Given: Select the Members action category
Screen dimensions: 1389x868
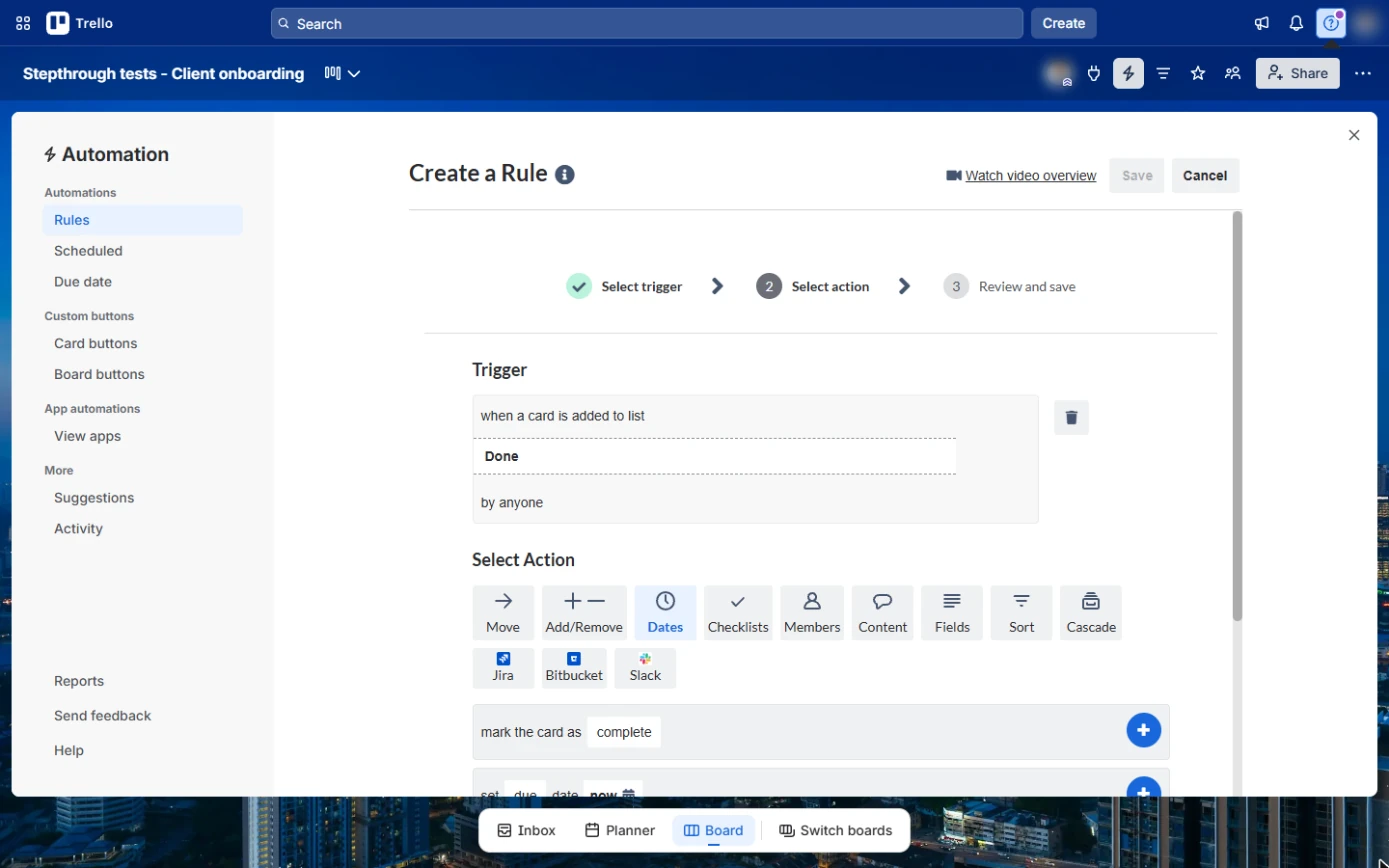Looking at the screenshot, I should [x=812, y=613].
